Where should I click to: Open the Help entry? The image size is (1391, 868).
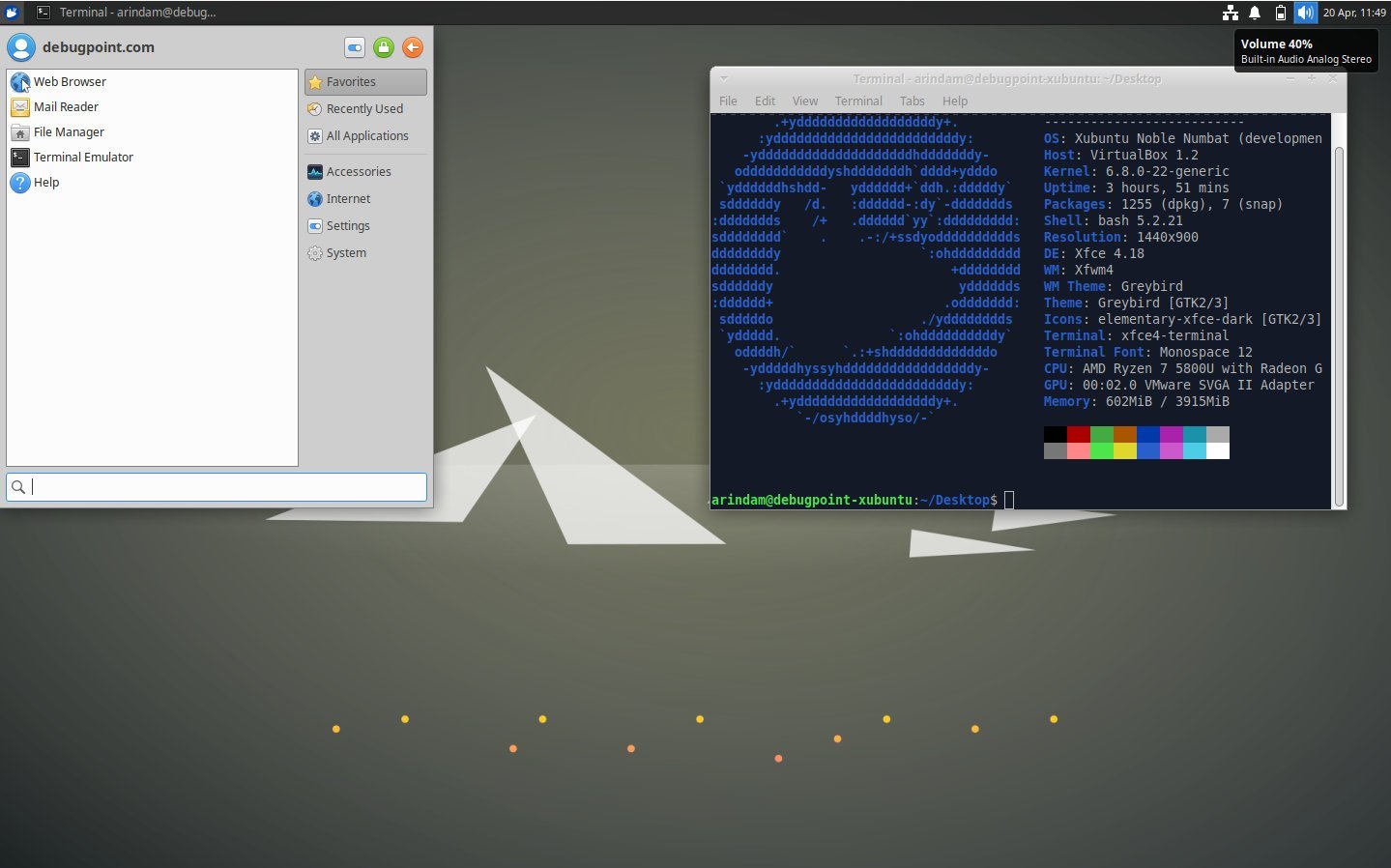click(46, 183)
